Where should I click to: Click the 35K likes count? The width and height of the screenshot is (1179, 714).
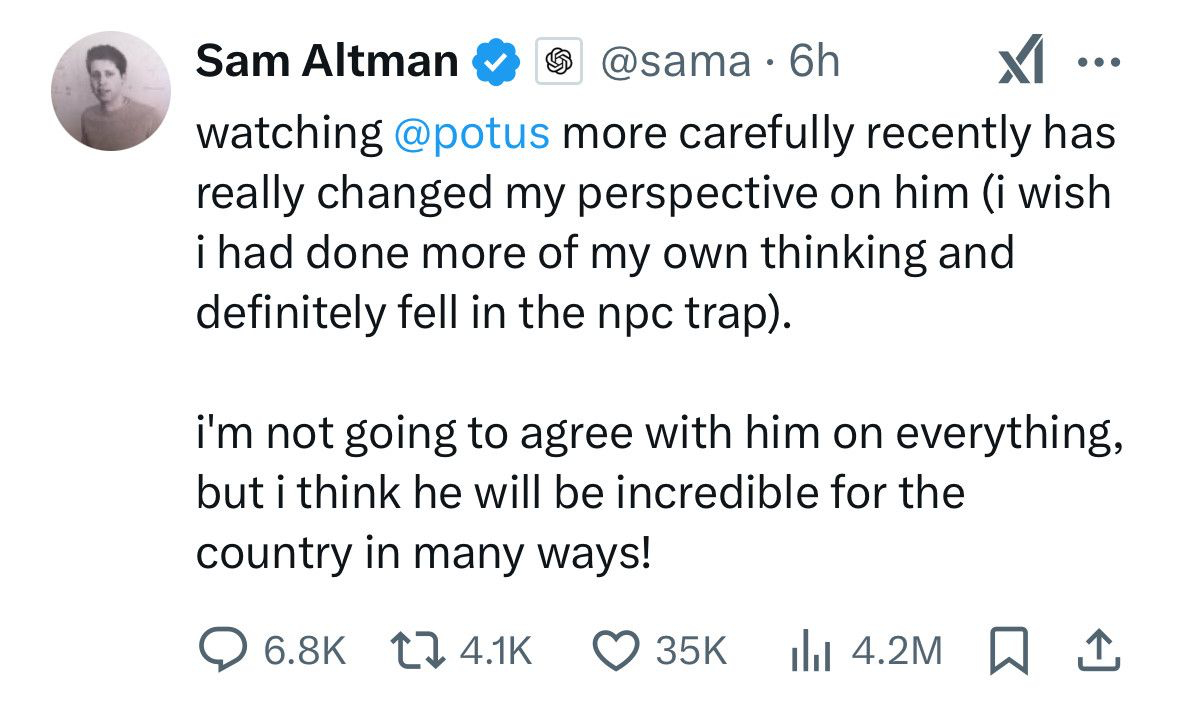[x=689, y=652]
